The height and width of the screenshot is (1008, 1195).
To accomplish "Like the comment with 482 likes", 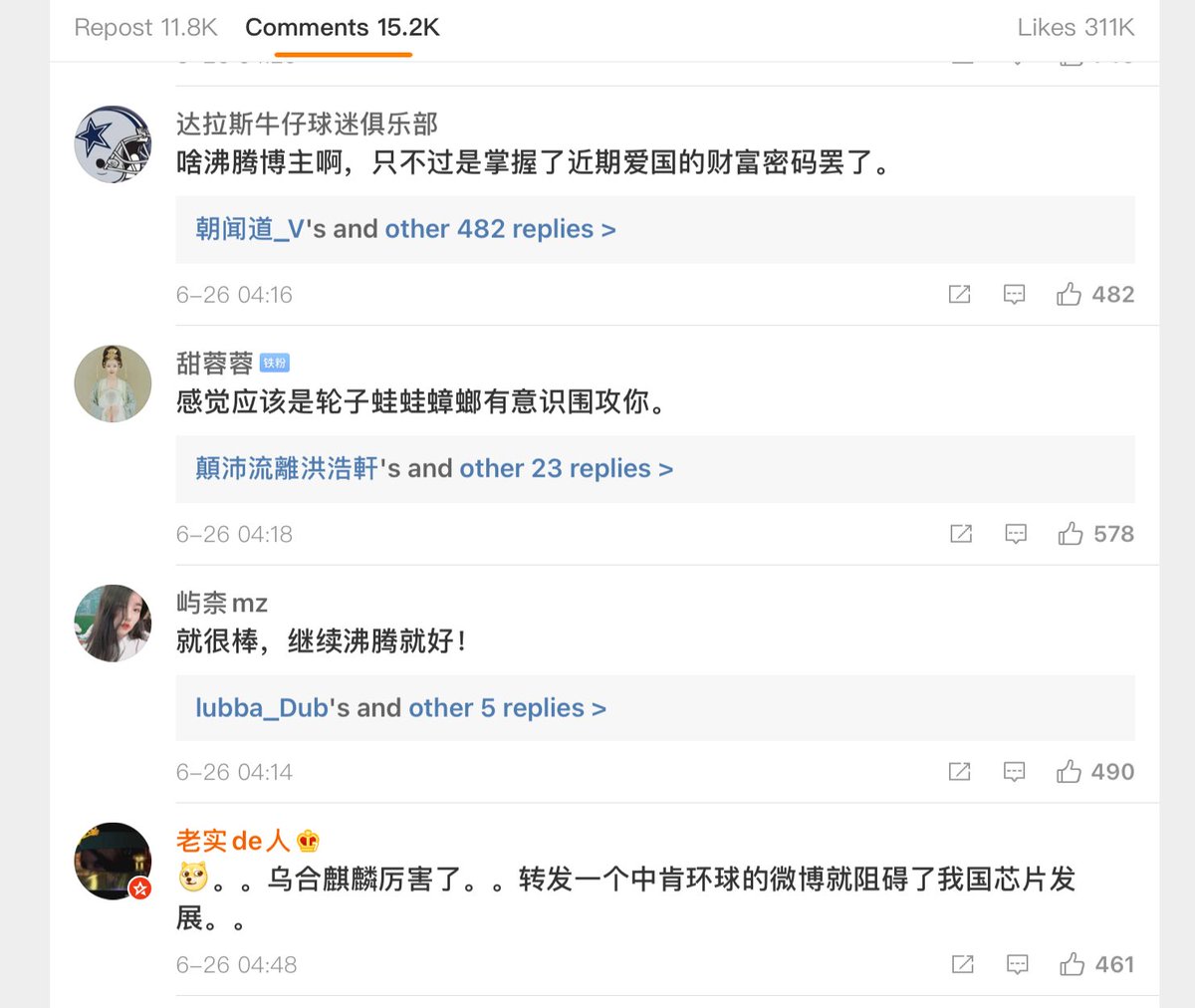I will pyautogui.click(x=1070, y=294).
